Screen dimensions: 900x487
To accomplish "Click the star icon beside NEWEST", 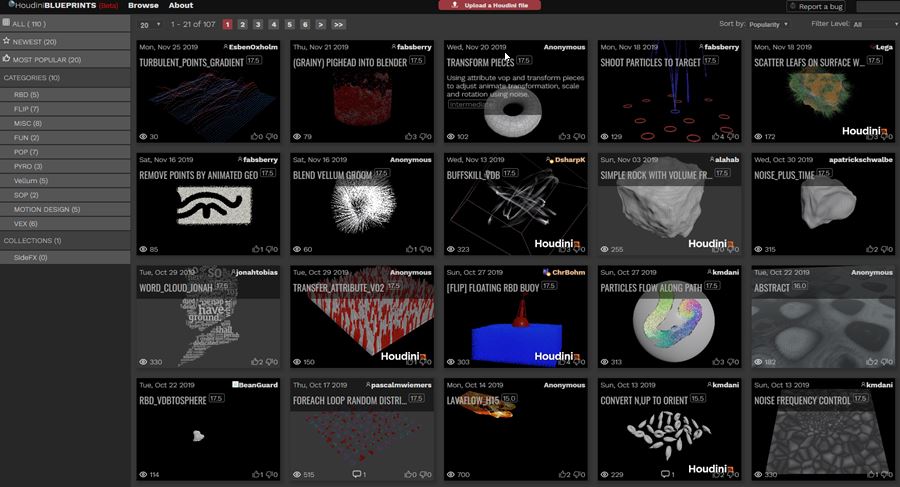I will point(6,41).
